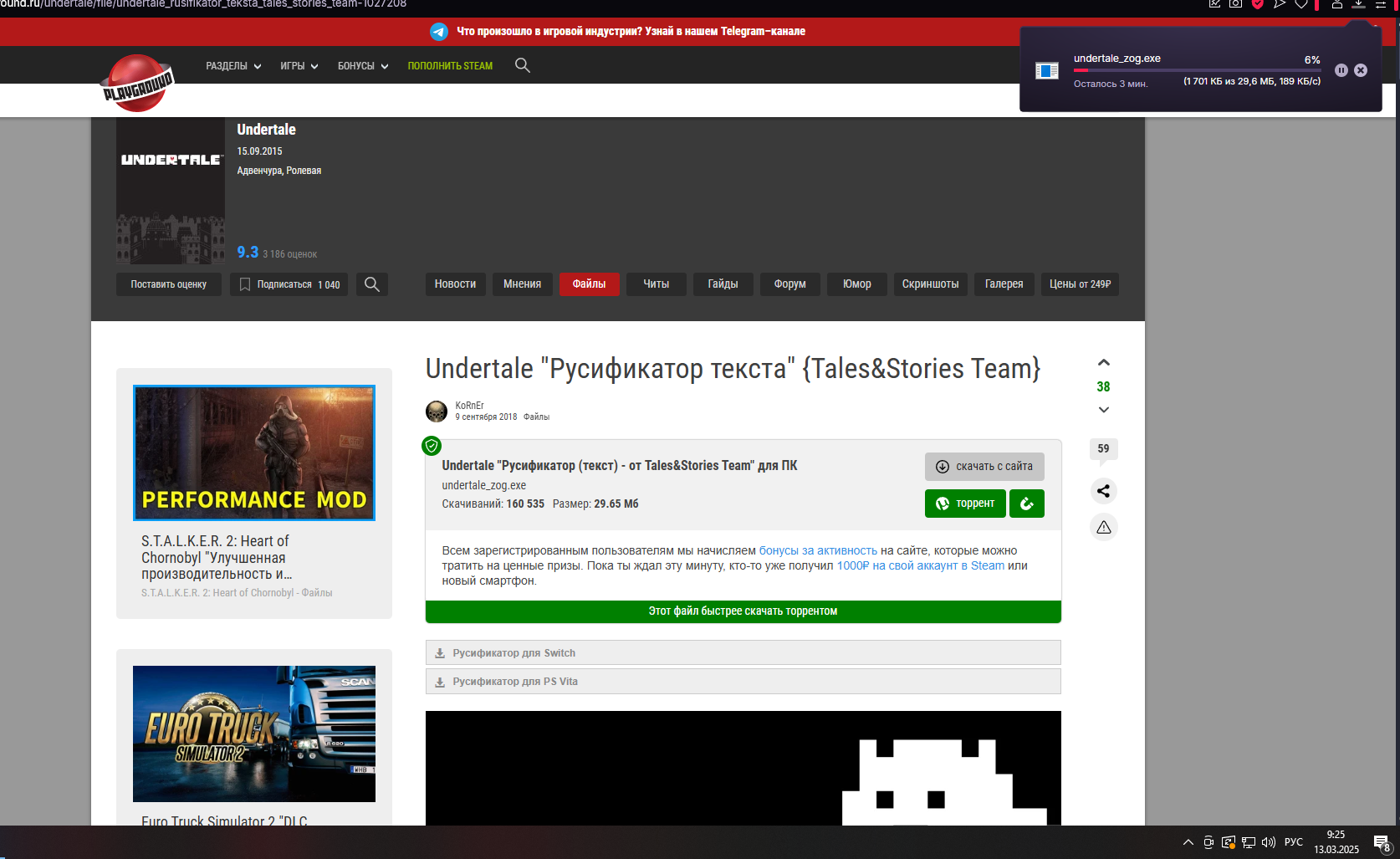Screen dimensions: 1400x859
Task: Click the download progress bar for undertale_zog.exe
Action: pos(1197,70)
